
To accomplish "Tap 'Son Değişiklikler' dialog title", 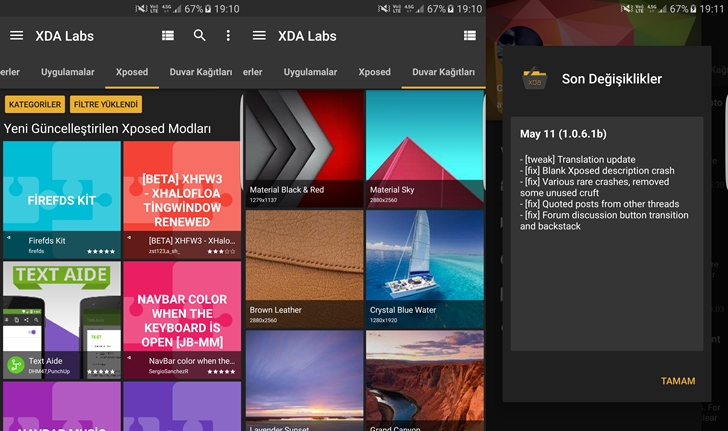I will click(x=611, y=79).
